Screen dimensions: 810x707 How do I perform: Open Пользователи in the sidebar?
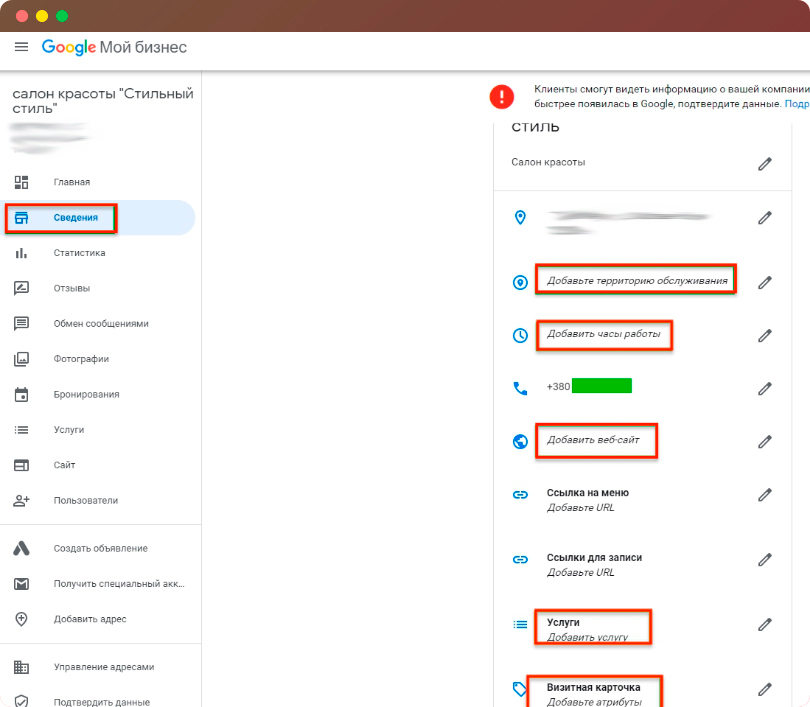pyautogui.click(x=86, y=500)
